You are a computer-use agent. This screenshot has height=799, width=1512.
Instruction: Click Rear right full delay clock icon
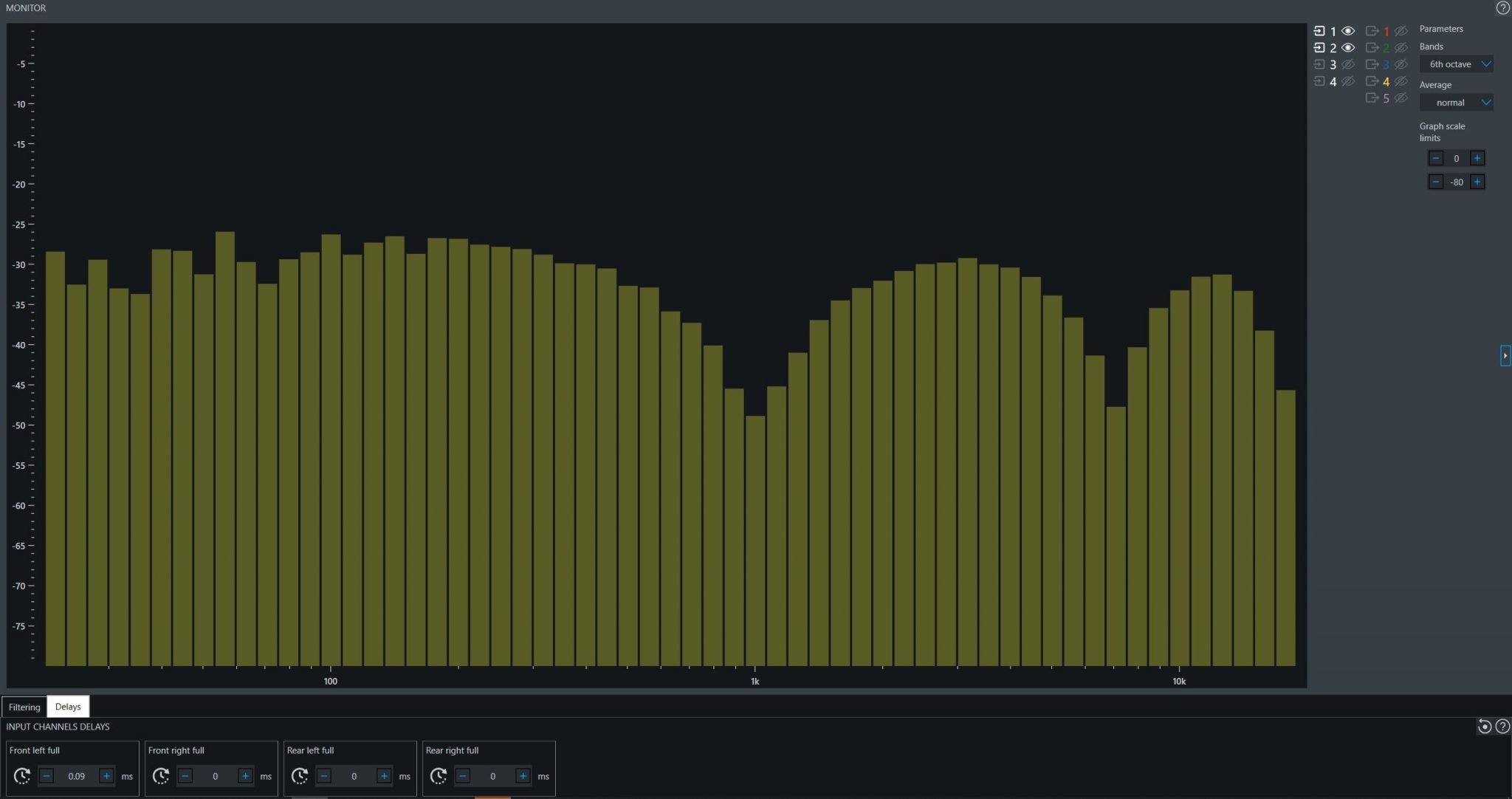click(x=439, y=776)
